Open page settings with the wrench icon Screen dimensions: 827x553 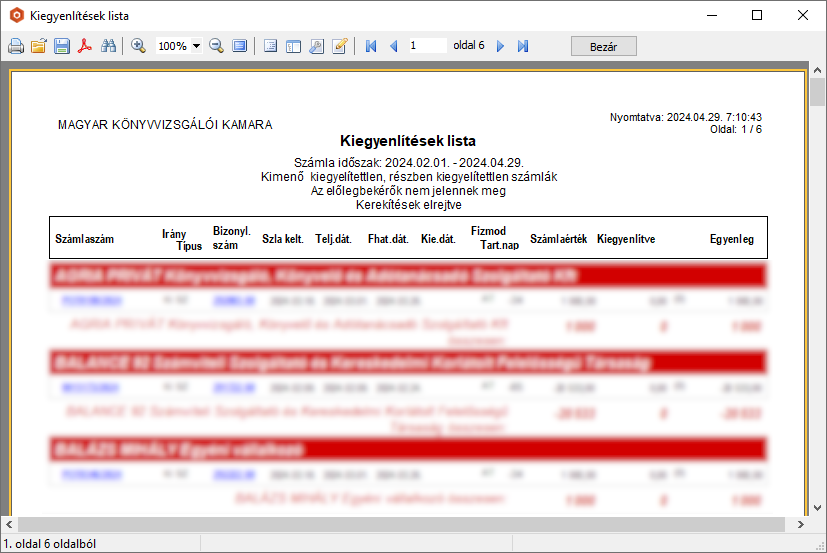tap(316, 46)
